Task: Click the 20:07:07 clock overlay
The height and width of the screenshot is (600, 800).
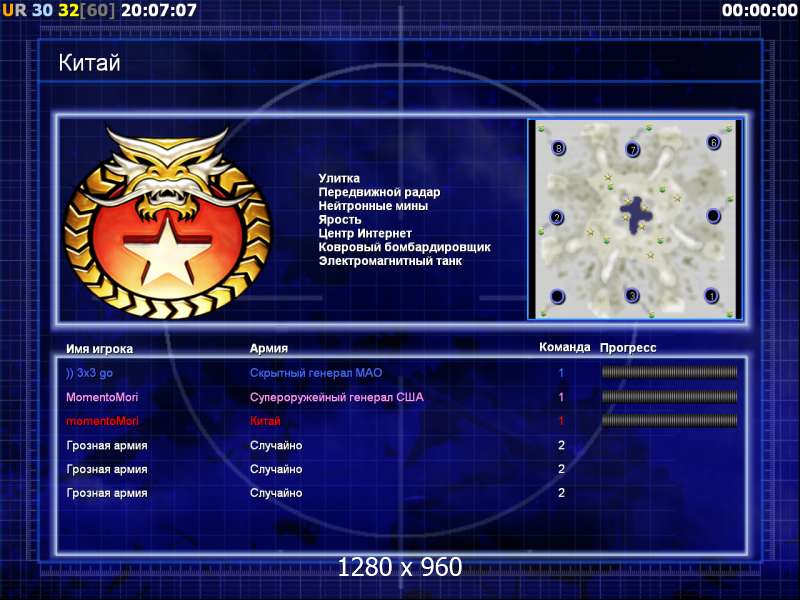Action: coord(159,10)
